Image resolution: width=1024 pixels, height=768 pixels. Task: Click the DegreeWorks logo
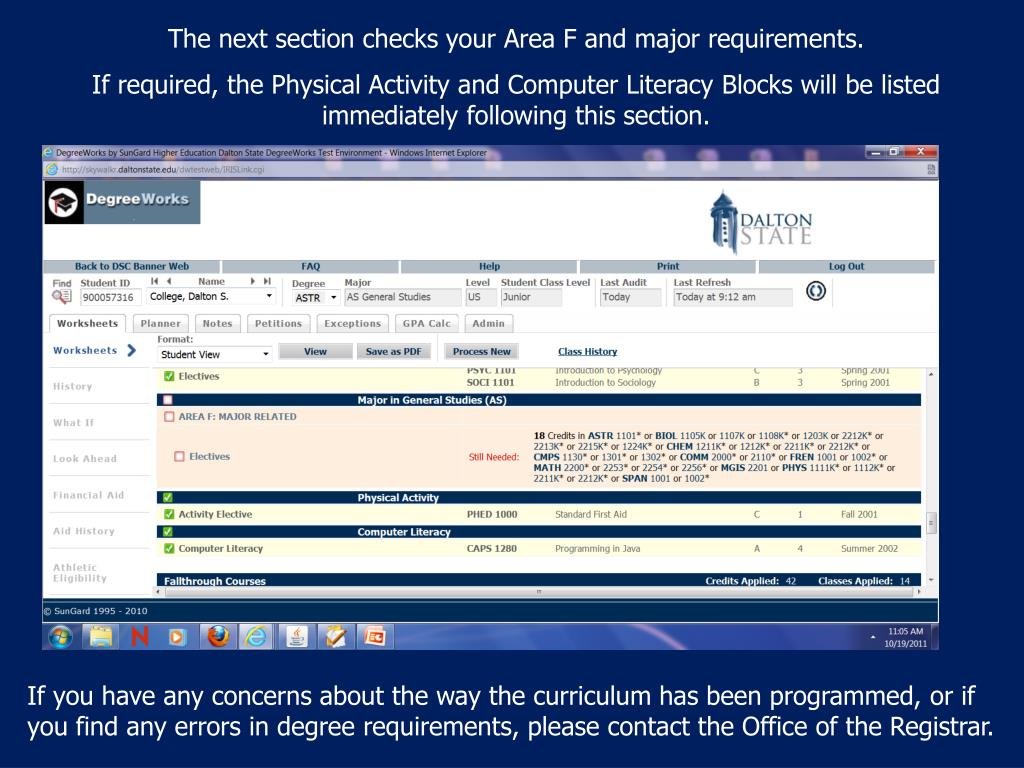pyautogui.click(x=122, y=201)
